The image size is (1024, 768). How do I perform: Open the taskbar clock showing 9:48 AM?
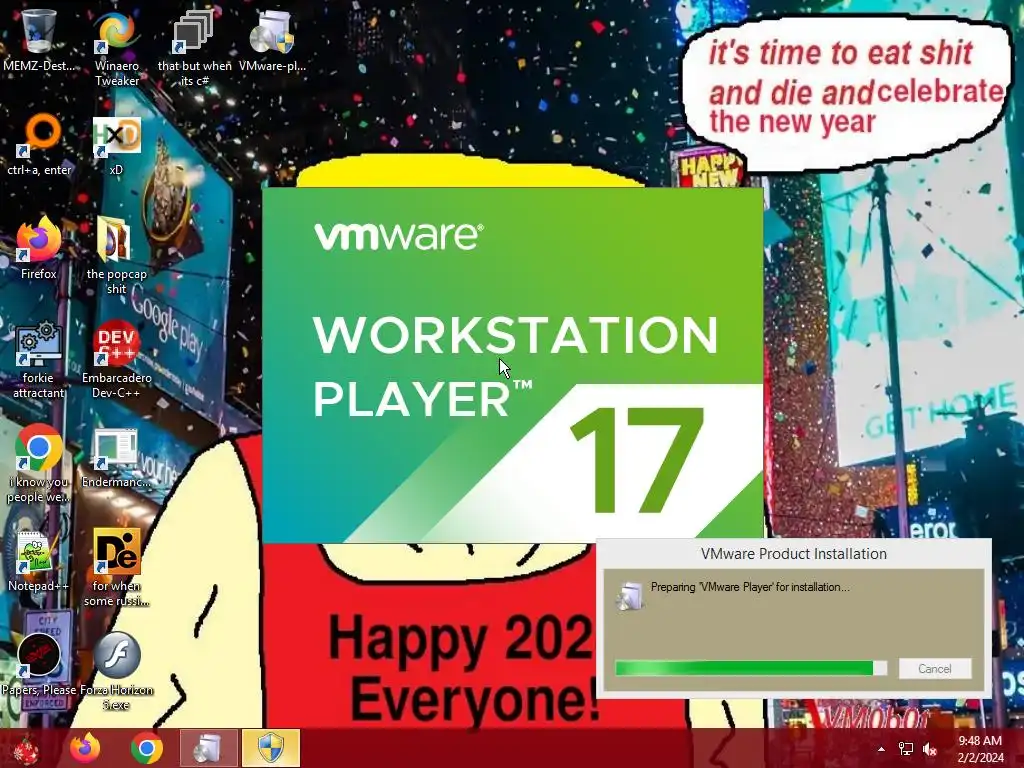pyautogui.click(x=980, y=749)
